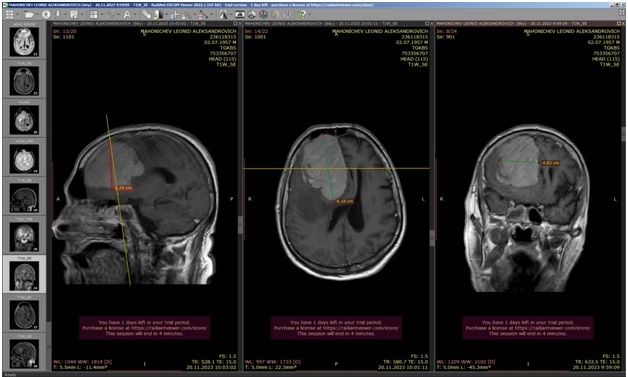Screen dimensions: 628x377
Task: Select the split-screen layout icon
Action: click(93, 14)
